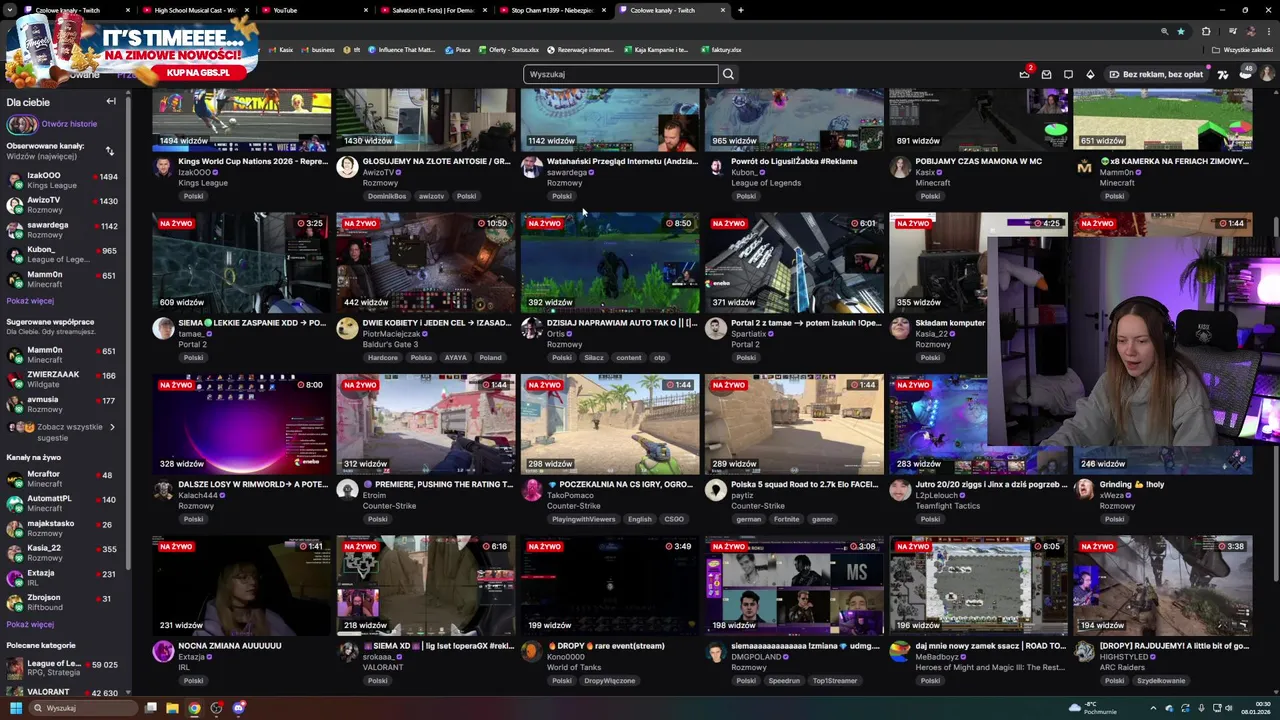
Task: Collapse the Dla ciebie sidebar
Action: (111, 101)
